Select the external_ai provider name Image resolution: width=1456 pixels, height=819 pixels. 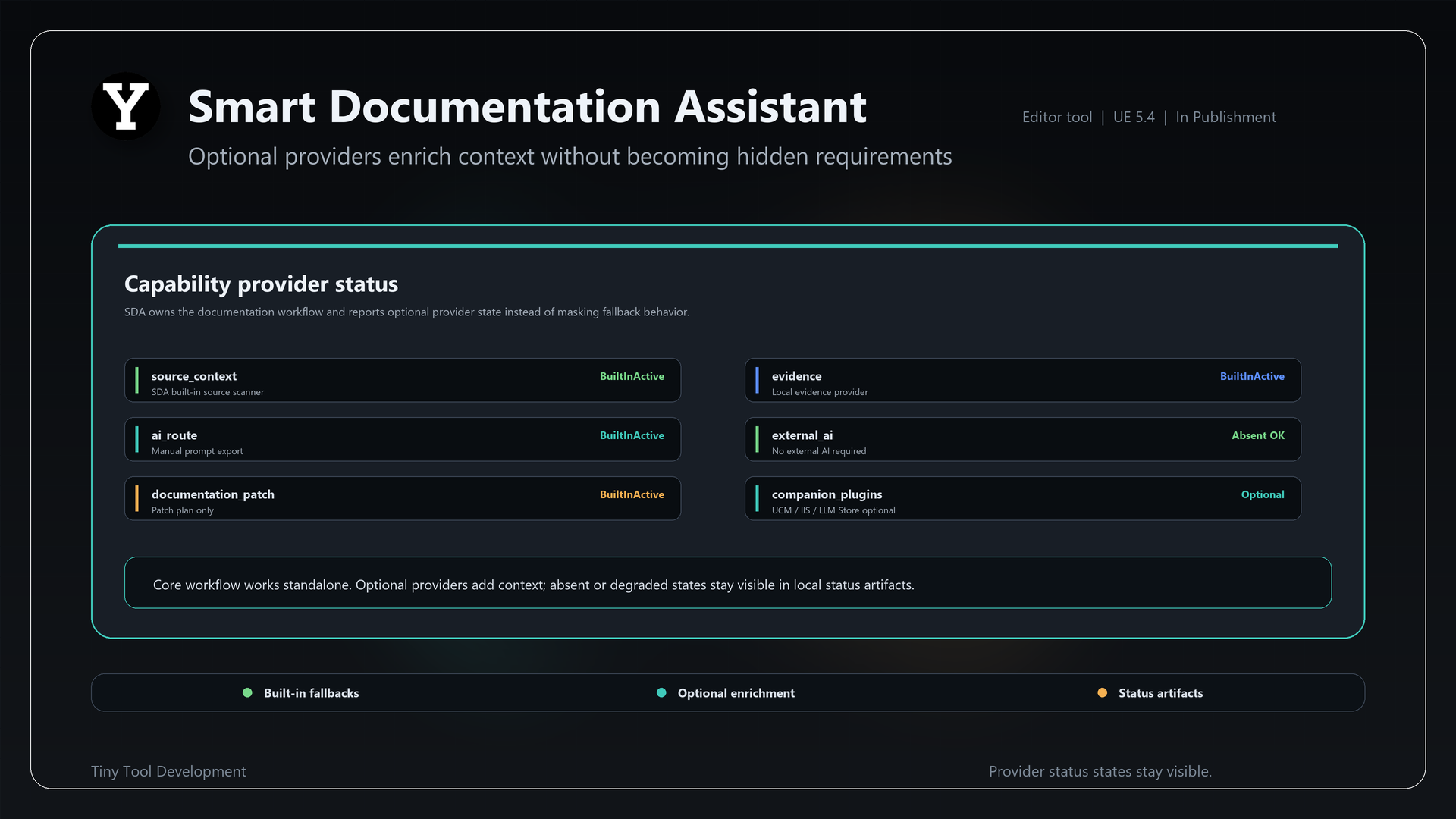point(802,435)
